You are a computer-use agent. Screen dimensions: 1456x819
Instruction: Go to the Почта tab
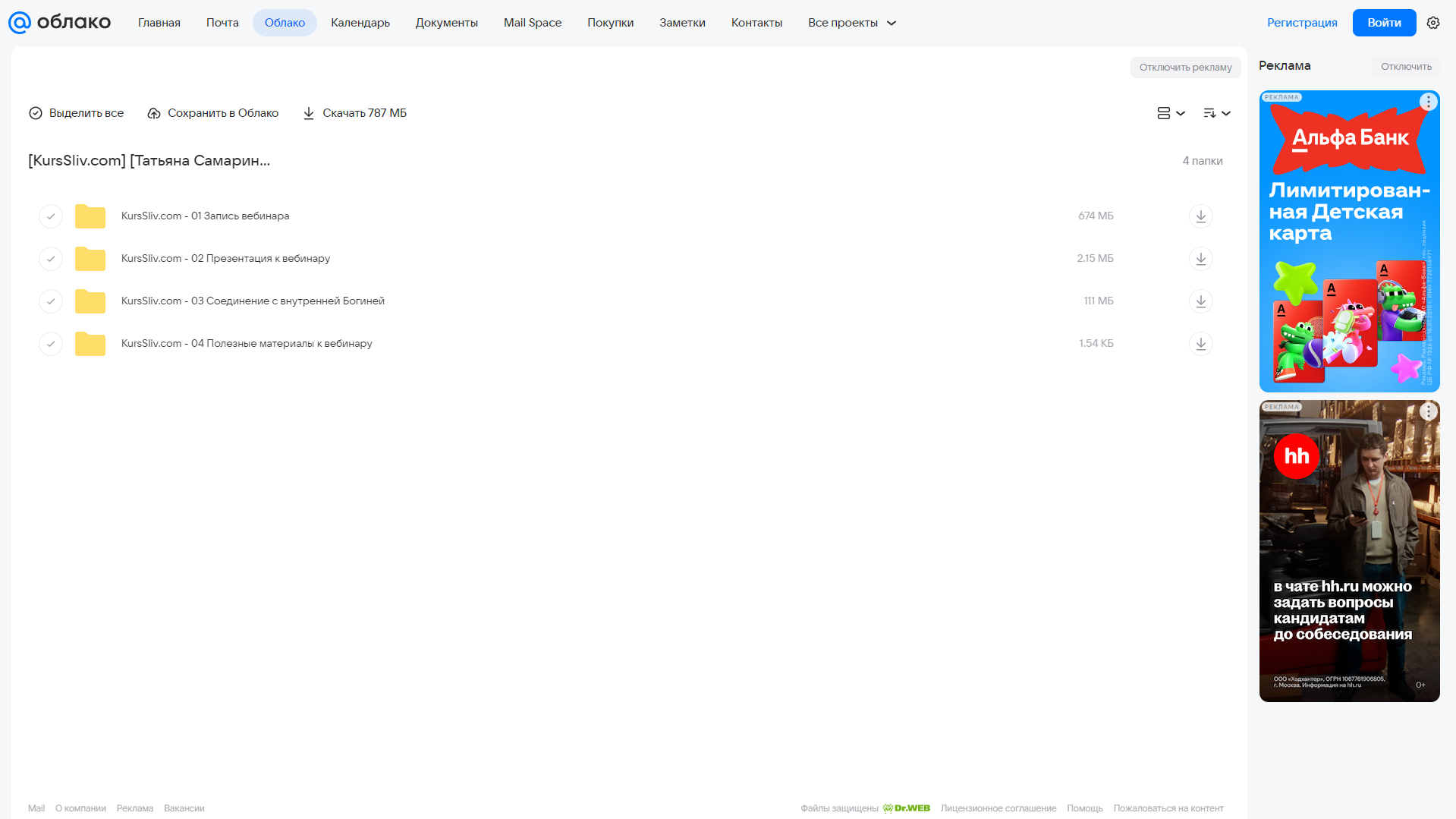click(x=222, y=23)
